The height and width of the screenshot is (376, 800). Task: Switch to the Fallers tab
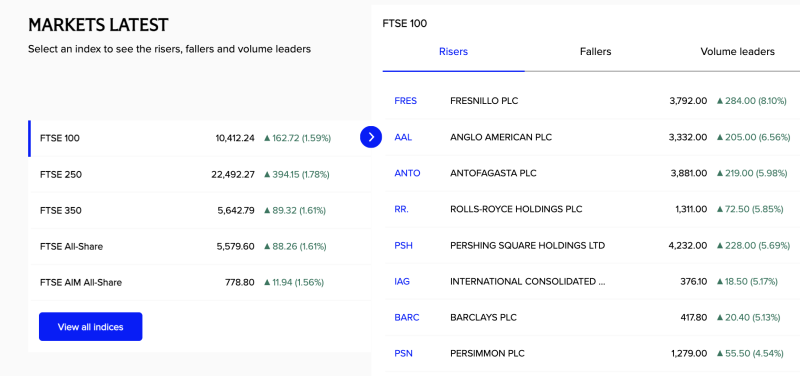[595, 52]
